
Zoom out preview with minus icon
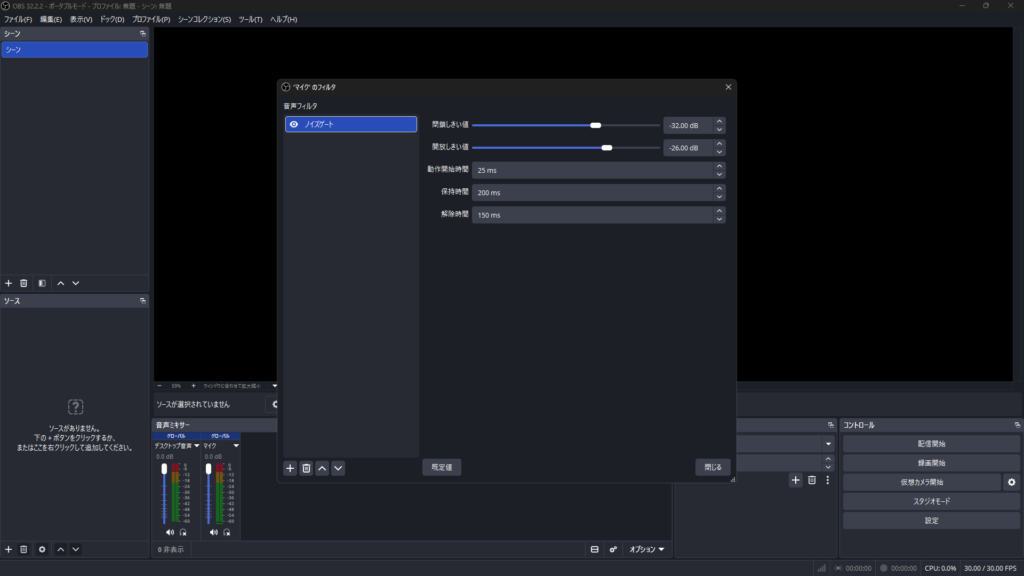pyautogui.click(x=159, y=386)
